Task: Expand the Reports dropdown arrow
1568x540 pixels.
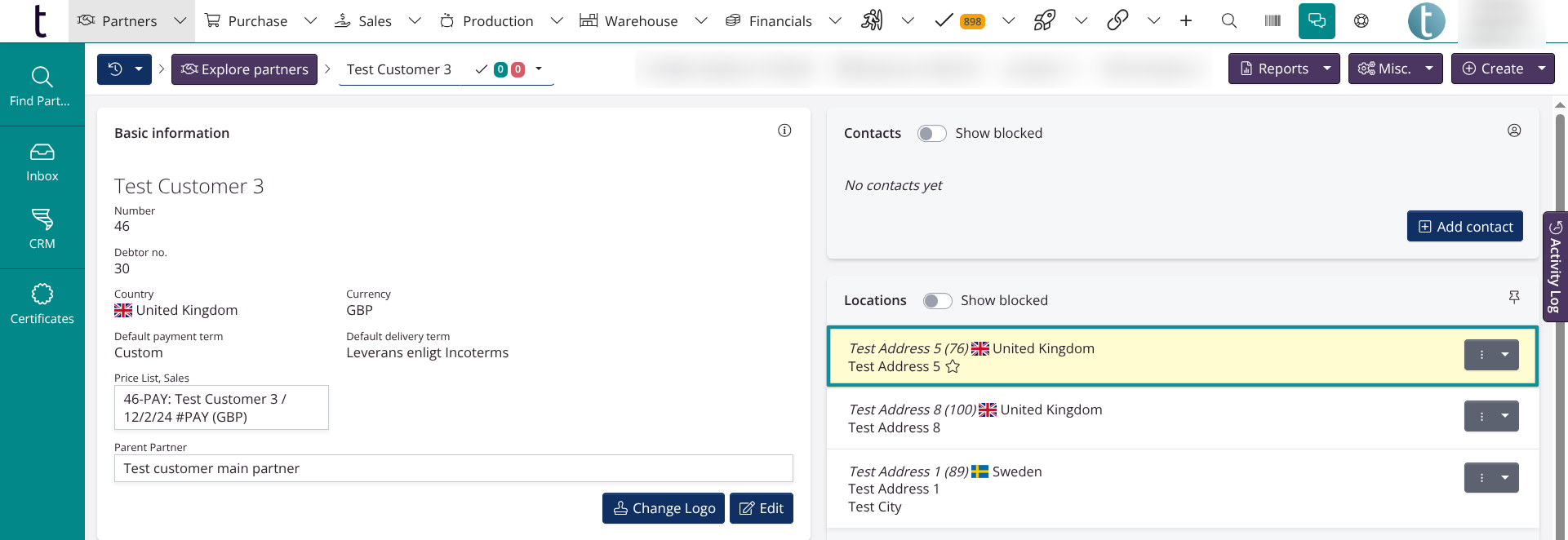Action: point(1327,69)
